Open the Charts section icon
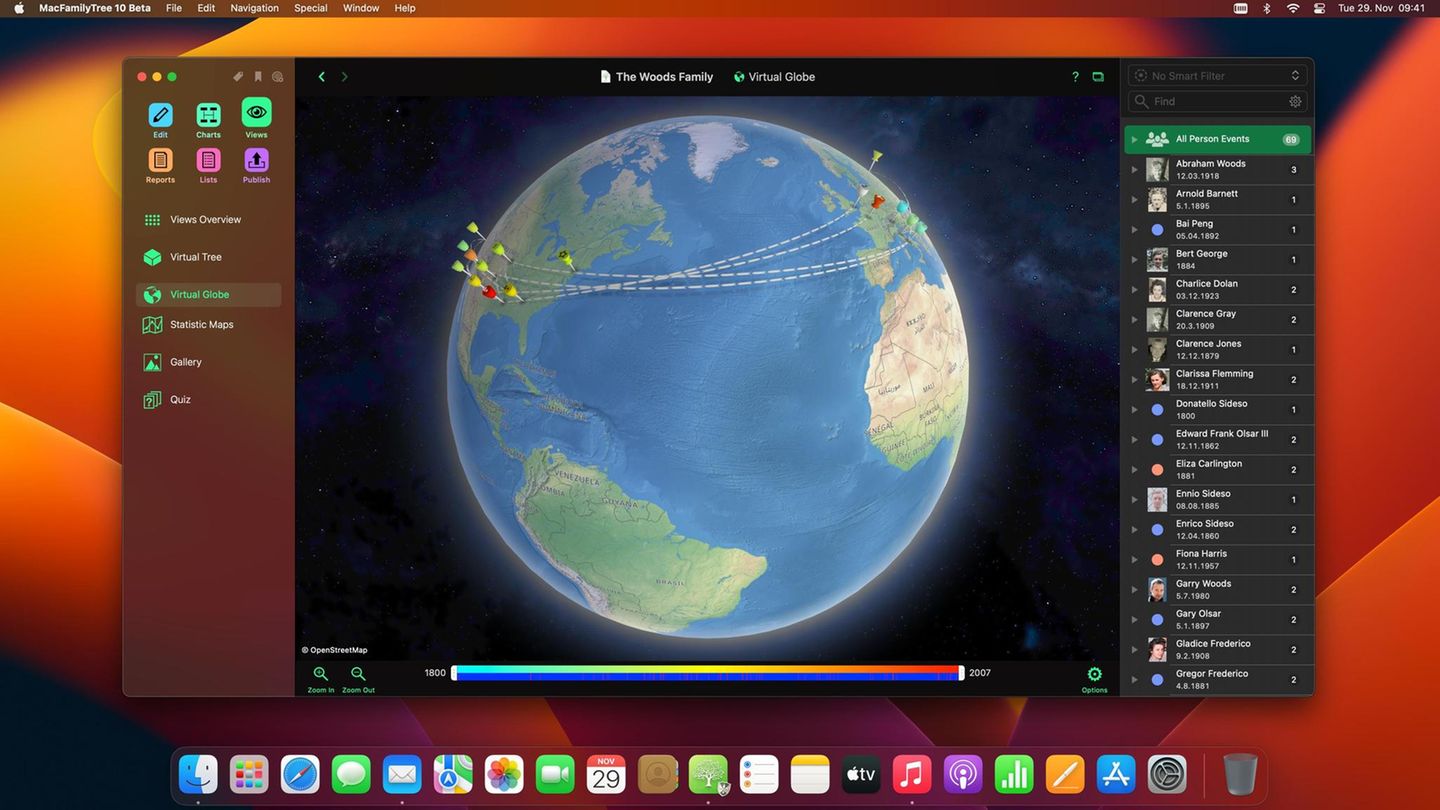 pos(208,114)
